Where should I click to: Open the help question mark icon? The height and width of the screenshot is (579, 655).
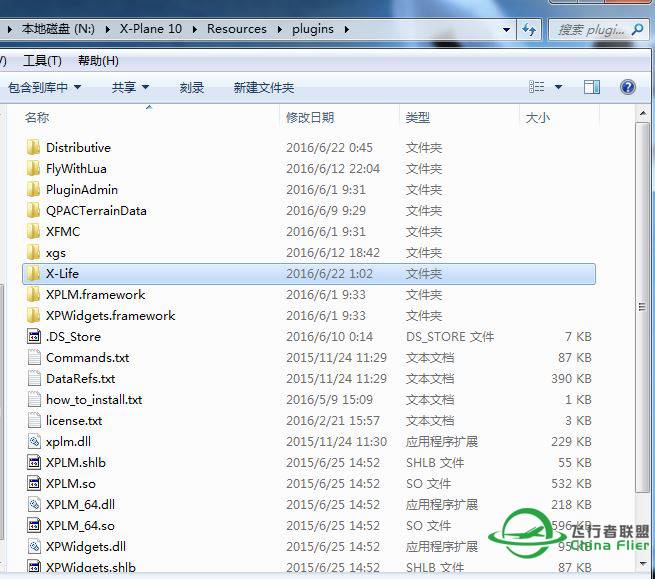pyautogui.click(x=627, y=87)
